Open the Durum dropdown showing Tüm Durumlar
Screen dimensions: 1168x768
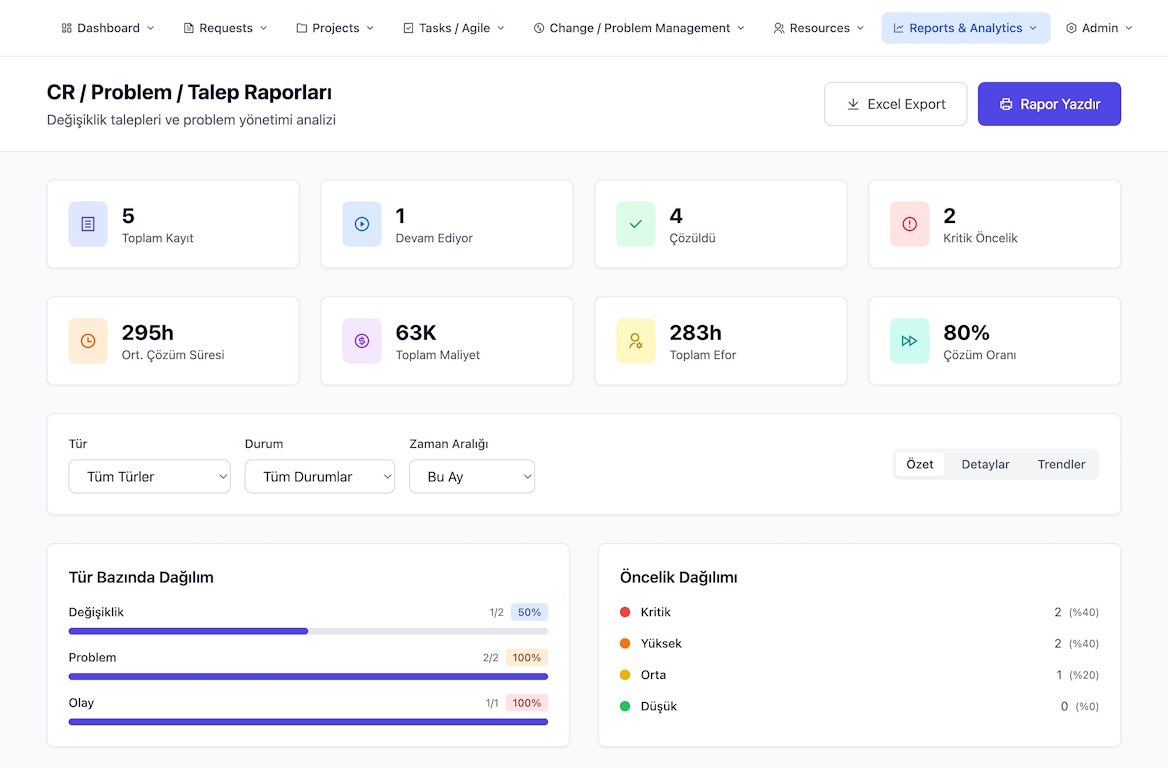pyautogui.click(x=320, y=477)
